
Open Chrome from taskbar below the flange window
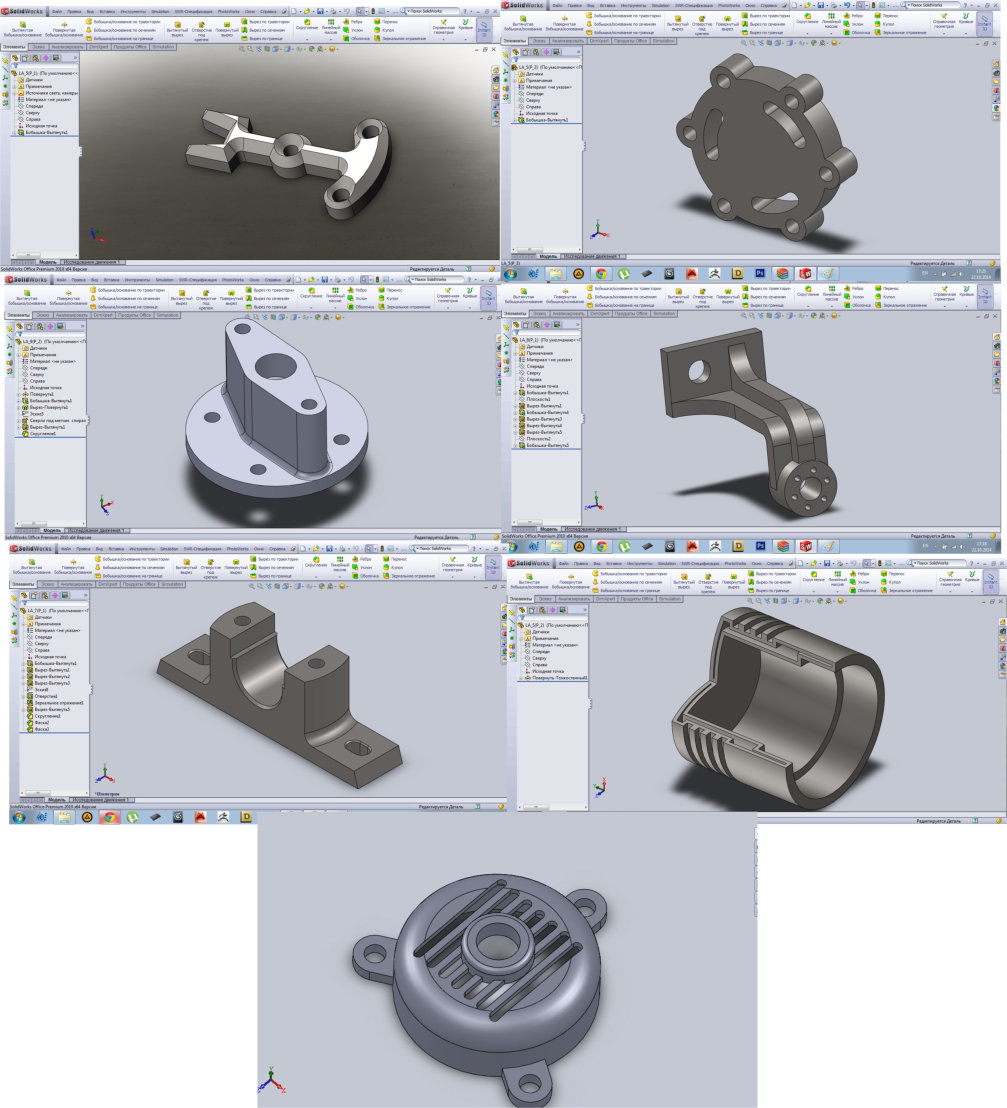point(601,273)
